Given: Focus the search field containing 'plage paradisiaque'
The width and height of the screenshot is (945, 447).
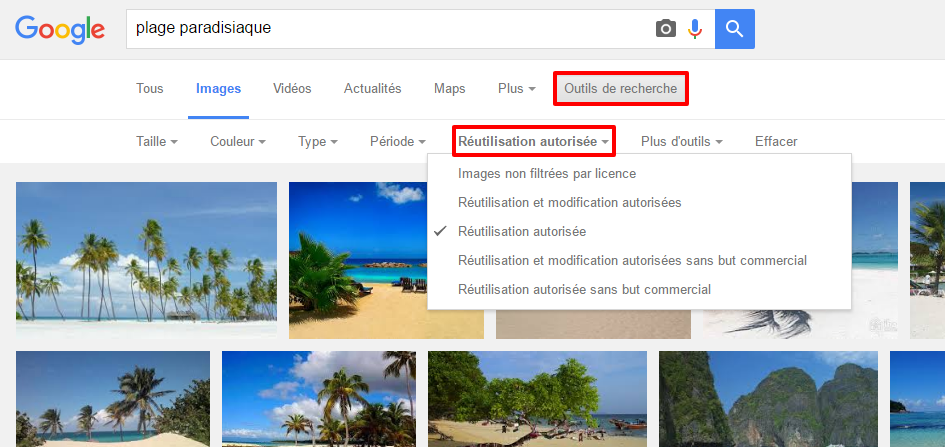Looking at the screenshot, I should [389, 28].
